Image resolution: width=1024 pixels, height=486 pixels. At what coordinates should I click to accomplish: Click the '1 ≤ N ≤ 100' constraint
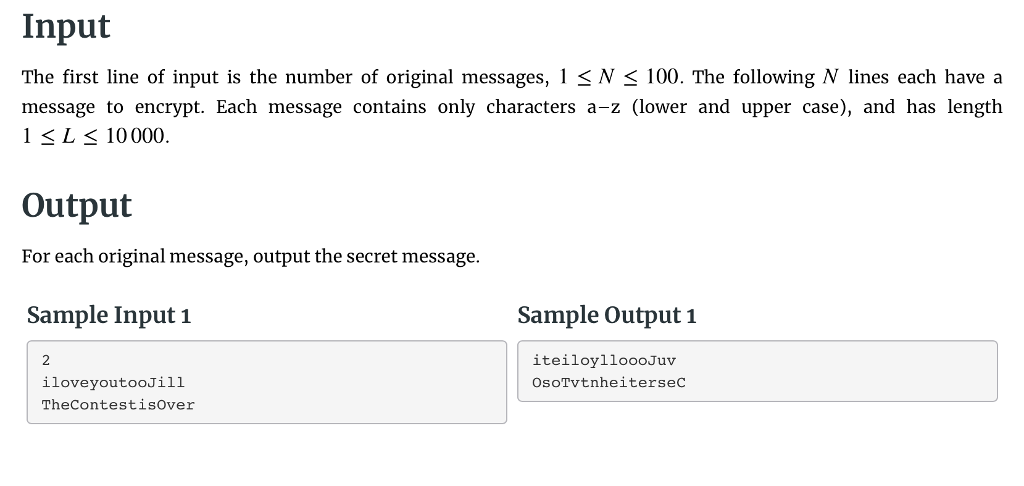pyautogui.click(x=619, y=77)
